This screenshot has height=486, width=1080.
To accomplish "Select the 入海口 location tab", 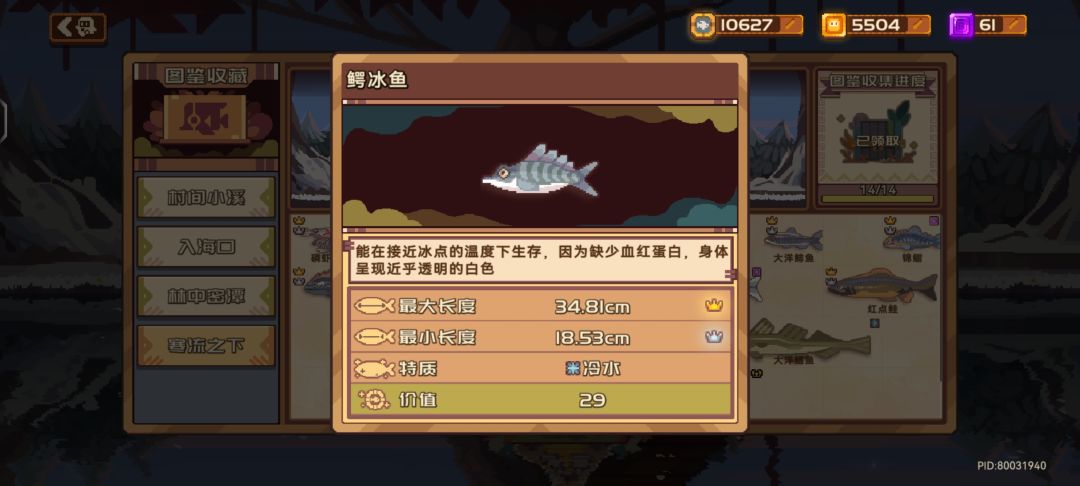I will coord(206,246).
